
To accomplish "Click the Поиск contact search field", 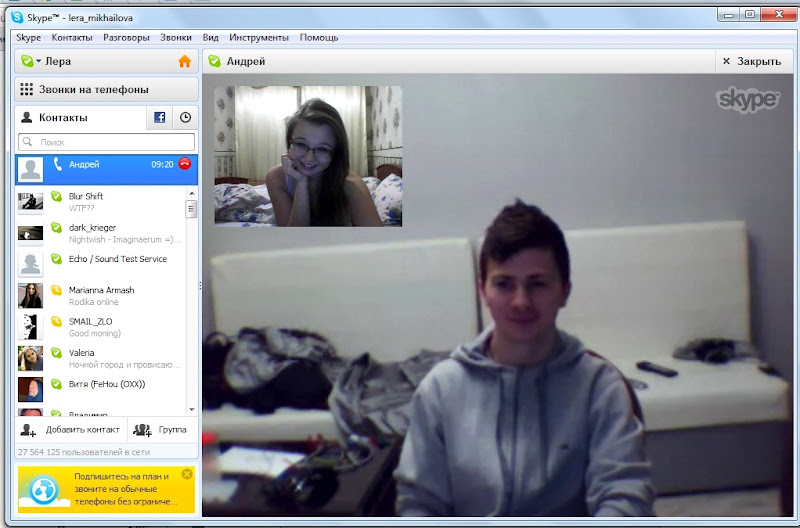I will (106, 142).
